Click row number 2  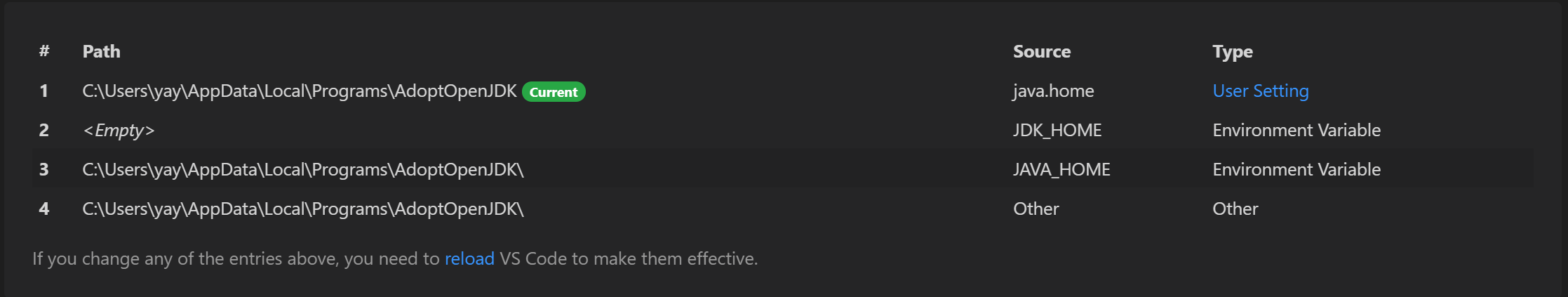tap(44, 131)
